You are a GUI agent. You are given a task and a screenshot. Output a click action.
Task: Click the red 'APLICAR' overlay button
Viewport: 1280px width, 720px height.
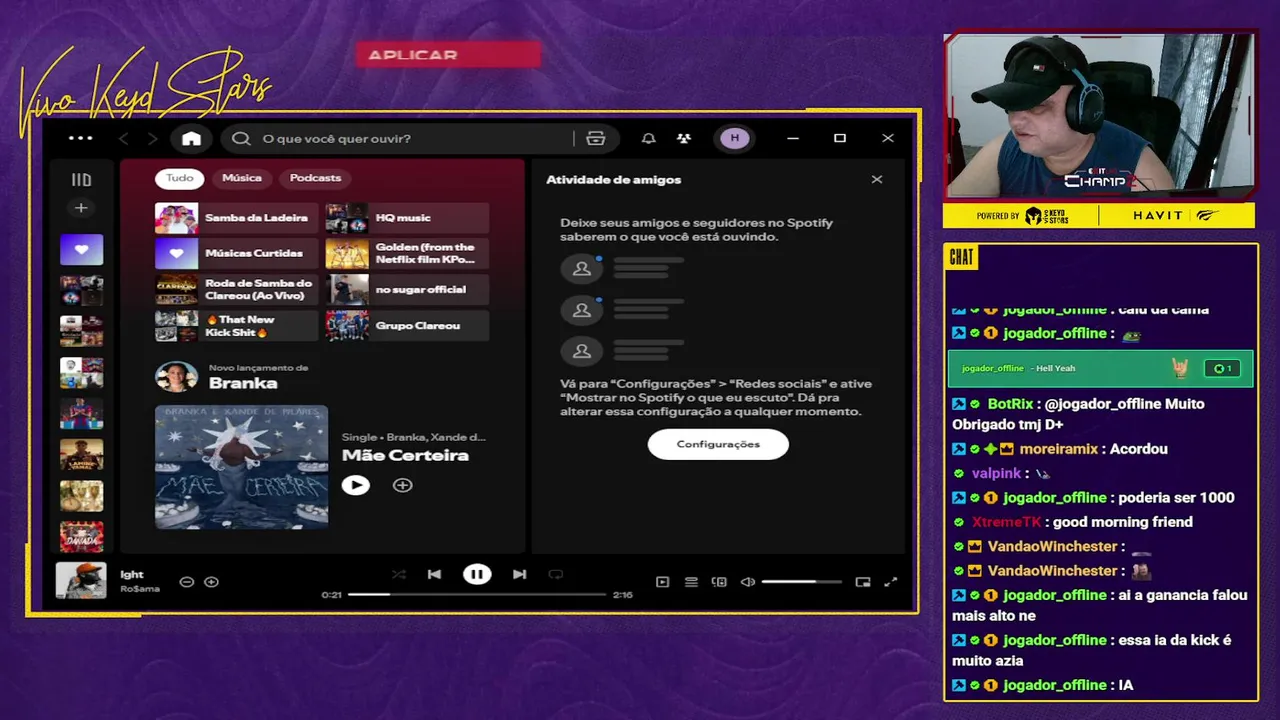[x=448, y=55]
